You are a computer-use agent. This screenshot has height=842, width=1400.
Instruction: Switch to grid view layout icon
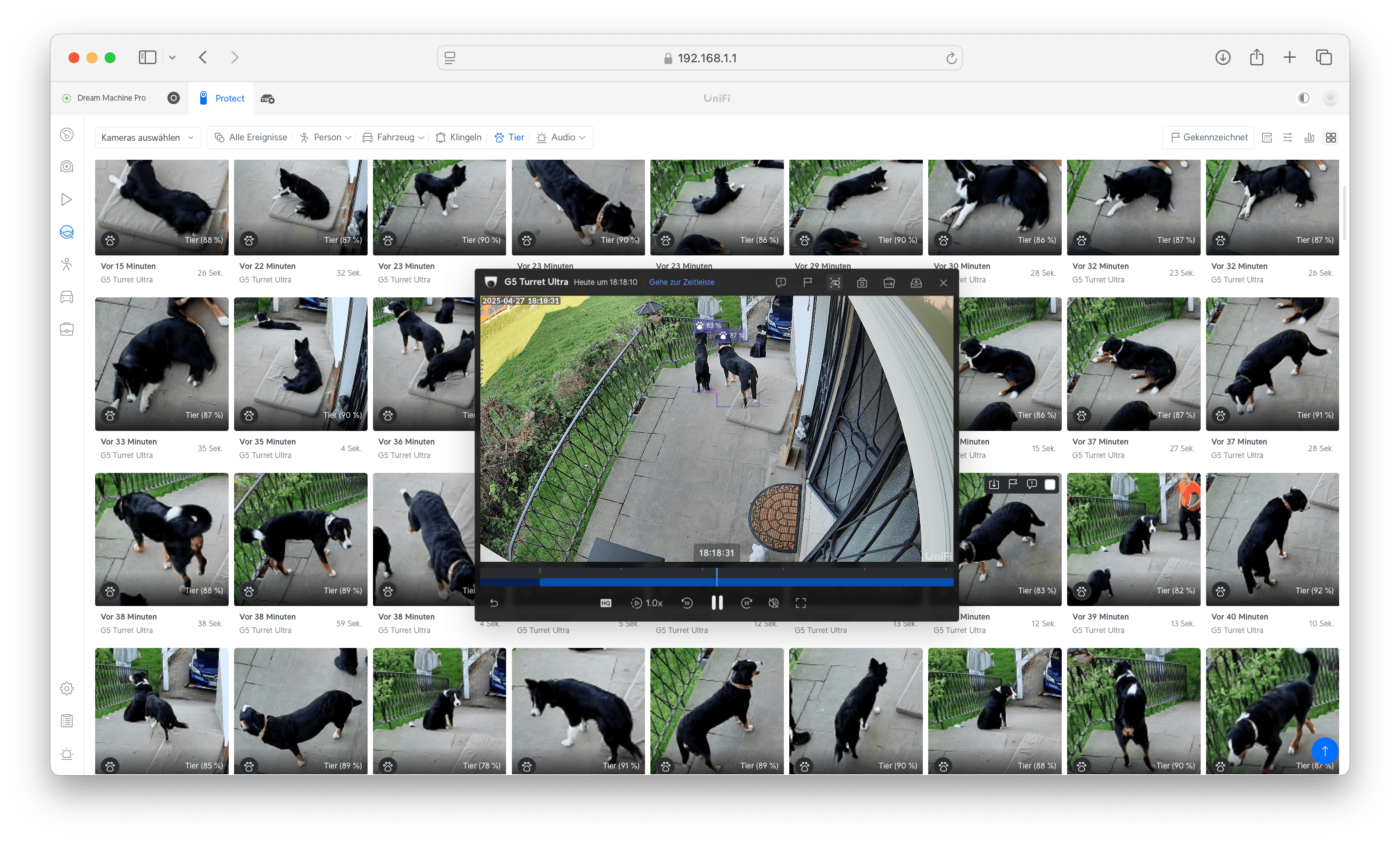click(x=1331, y=137)
